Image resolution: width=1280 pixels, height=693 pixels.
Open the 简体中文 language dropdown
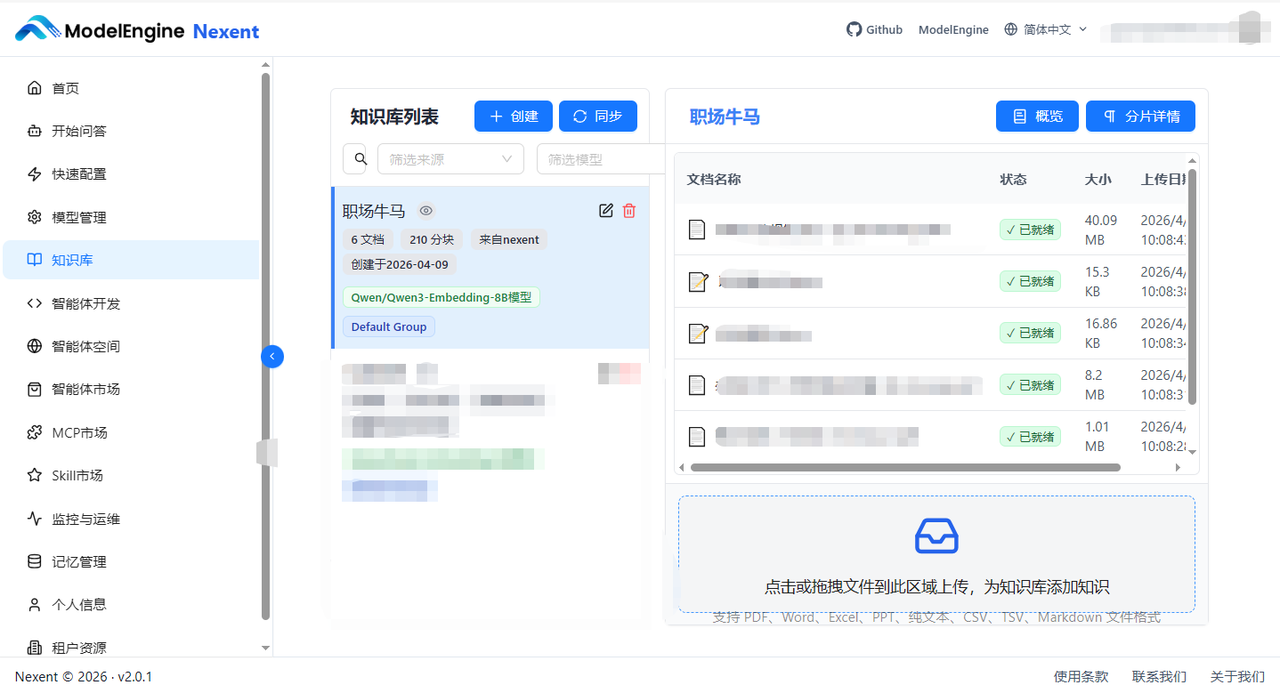coord(1045,30)
